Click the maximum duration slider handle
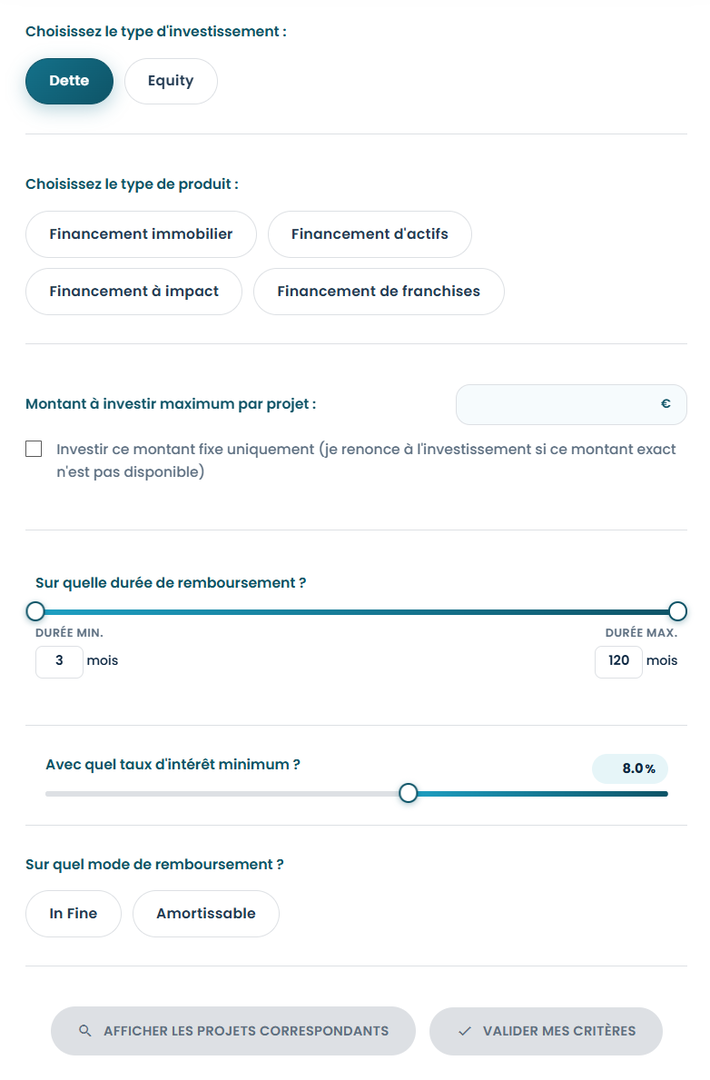Viewport: 710px width, 1080px height. pyautogui.click(x=678, y=611)
